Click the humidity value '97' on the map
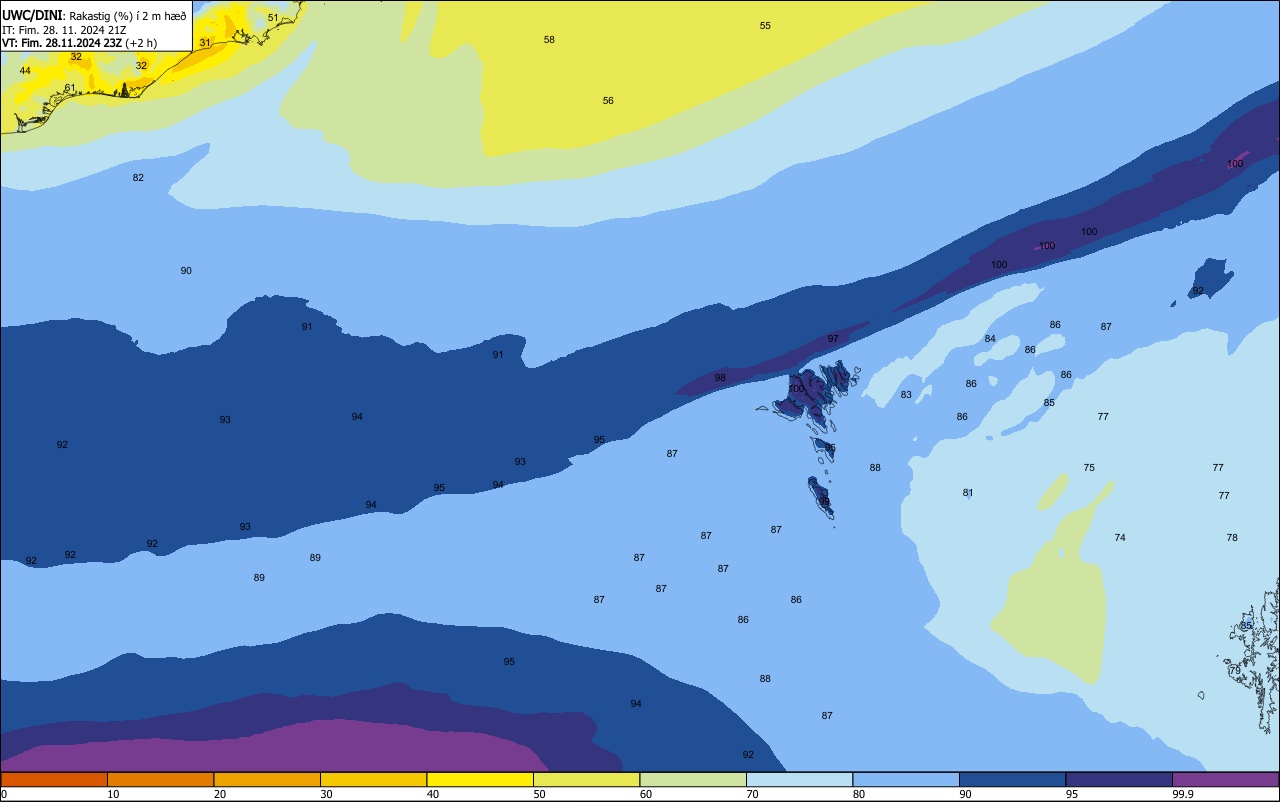The image size is (1280, 802). tap(833, 339)
